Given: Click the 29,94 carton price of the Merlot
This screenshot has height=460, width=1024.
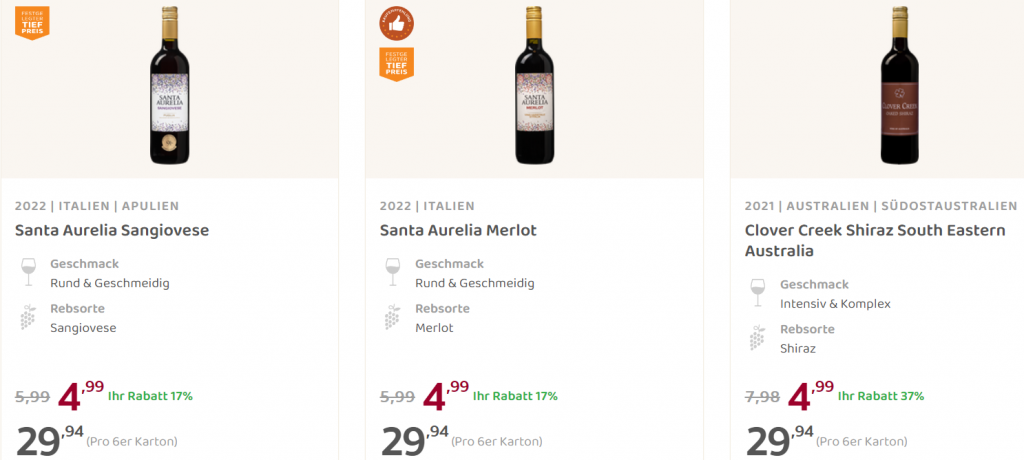Looking at the screenshot, I should 414,441.
